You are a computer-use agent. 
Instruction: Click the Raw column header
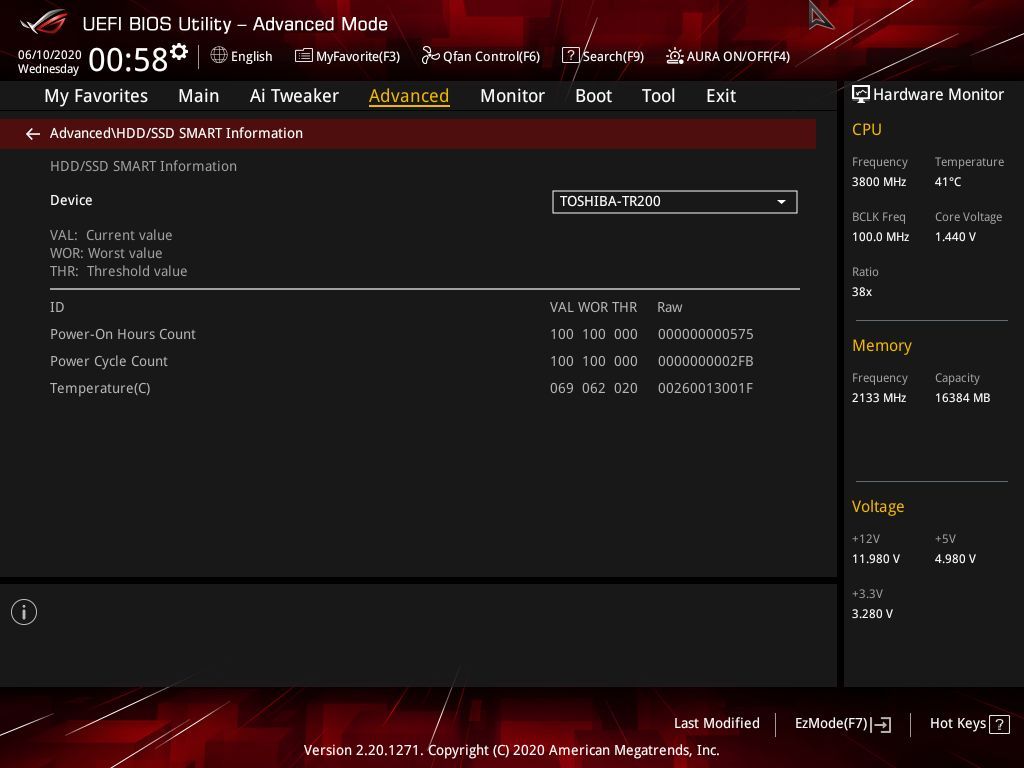tap(669, 308)
